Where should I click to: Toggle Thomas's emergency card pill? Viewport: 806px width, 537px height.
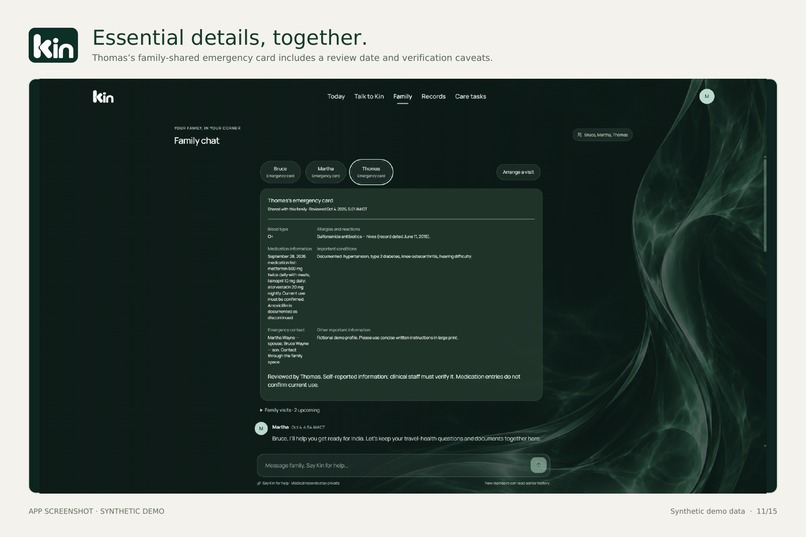[x=371, y=172]
